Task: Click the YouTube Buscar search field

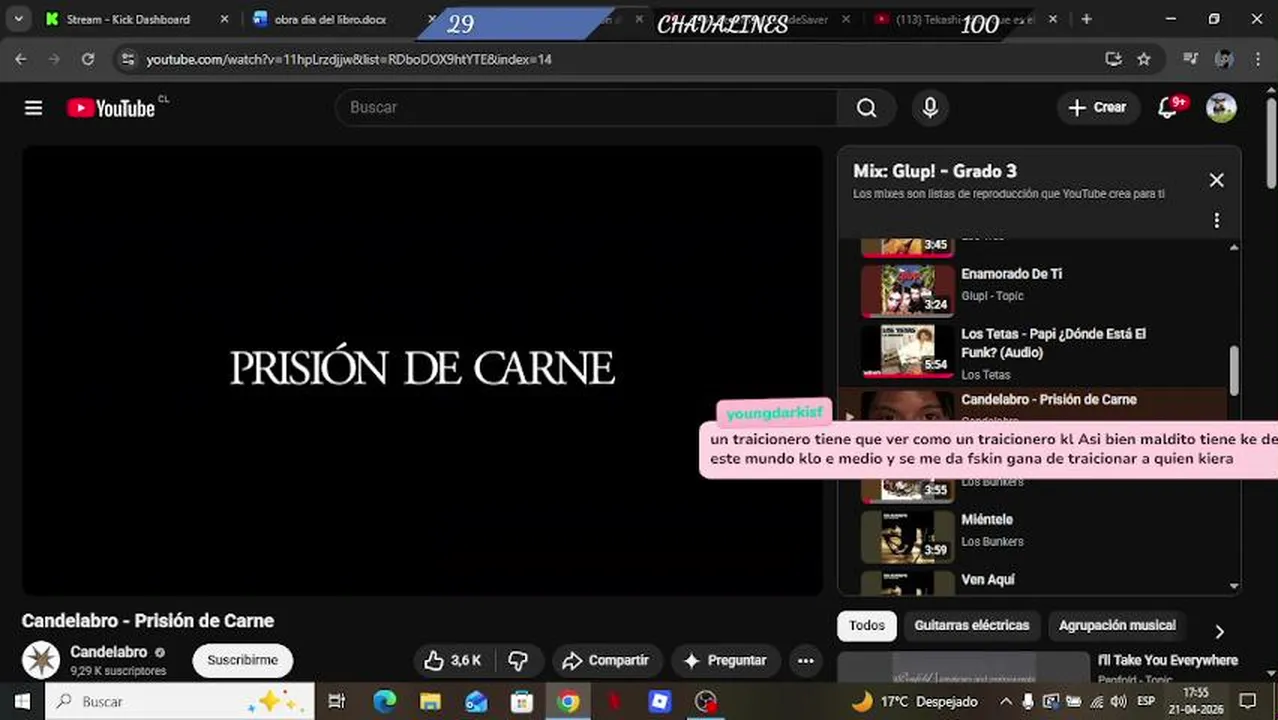Action: (587, 108)
